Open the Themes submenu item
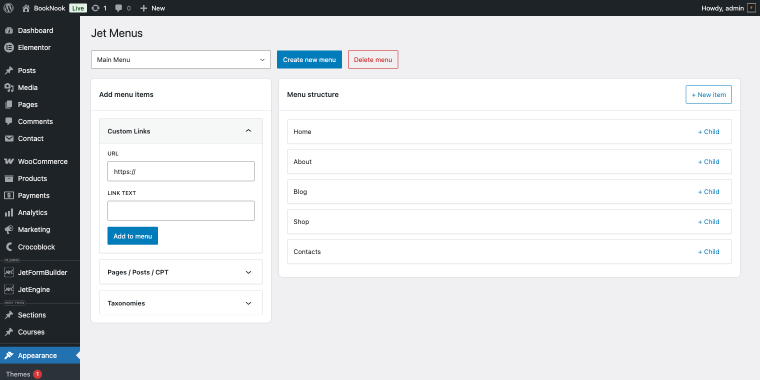The image size is (760, 380). pyautogui.click(x=18, y=374)
